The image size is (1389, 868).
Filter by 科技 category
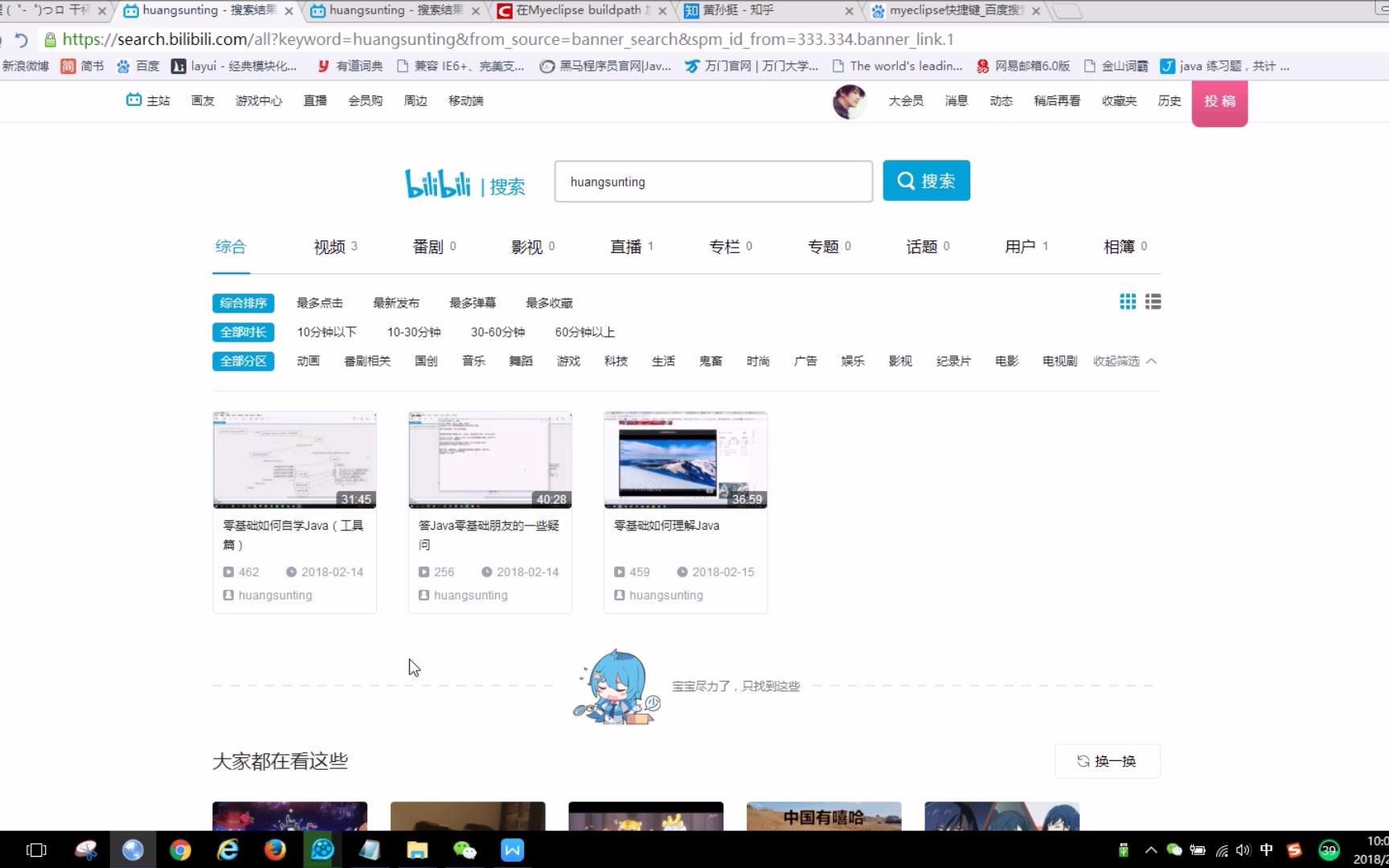pos(616,361)
